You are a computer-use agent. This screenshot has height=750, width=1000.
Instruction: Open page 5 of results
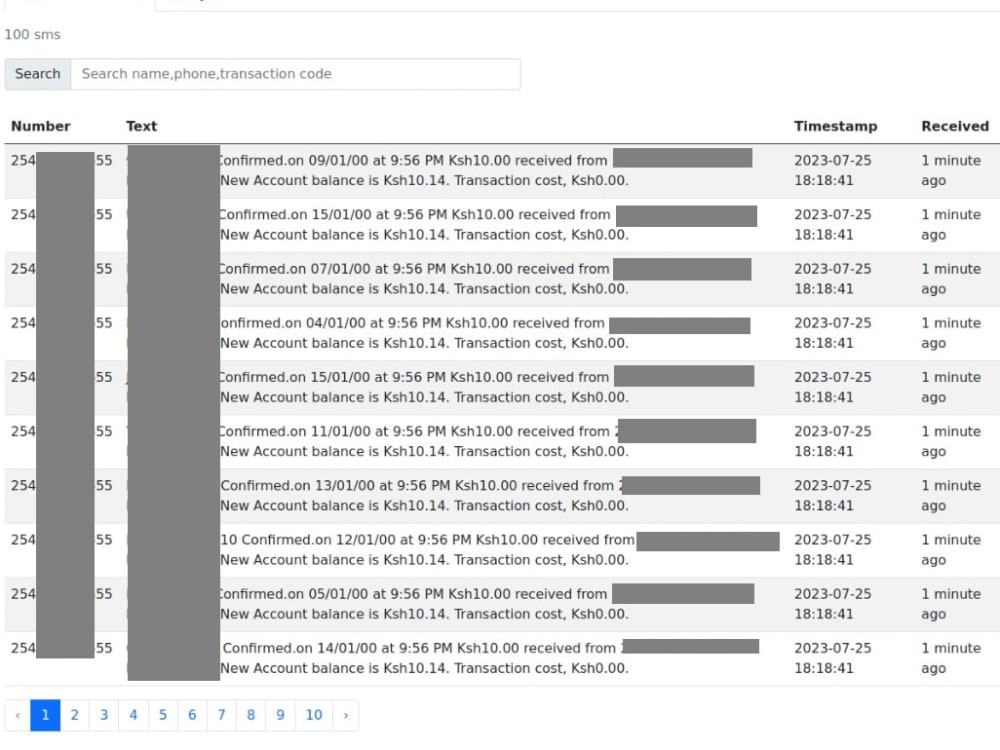[163, 715]
